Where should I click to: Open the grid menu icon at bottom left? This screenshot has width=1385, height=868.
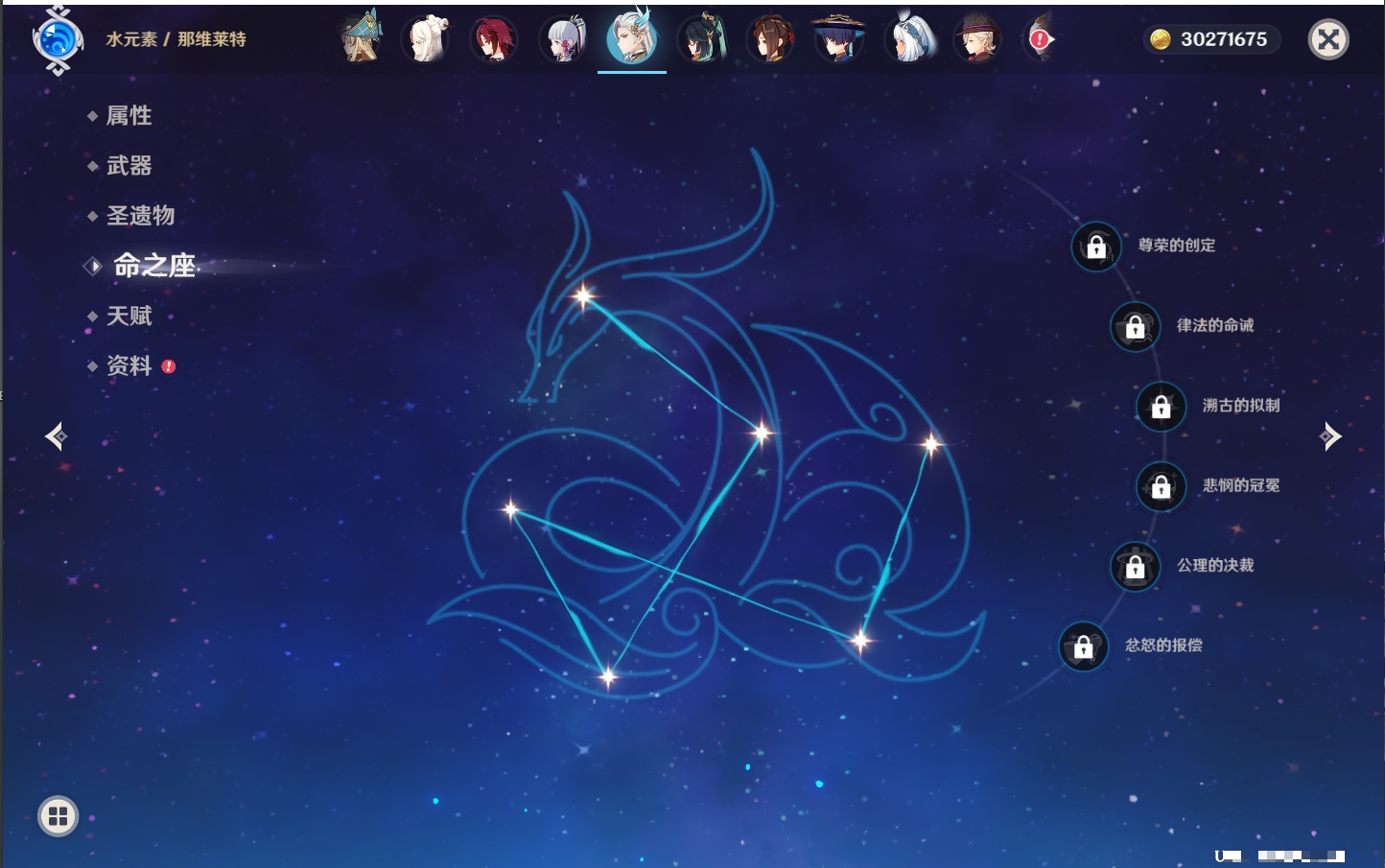[x=58, y=816]
